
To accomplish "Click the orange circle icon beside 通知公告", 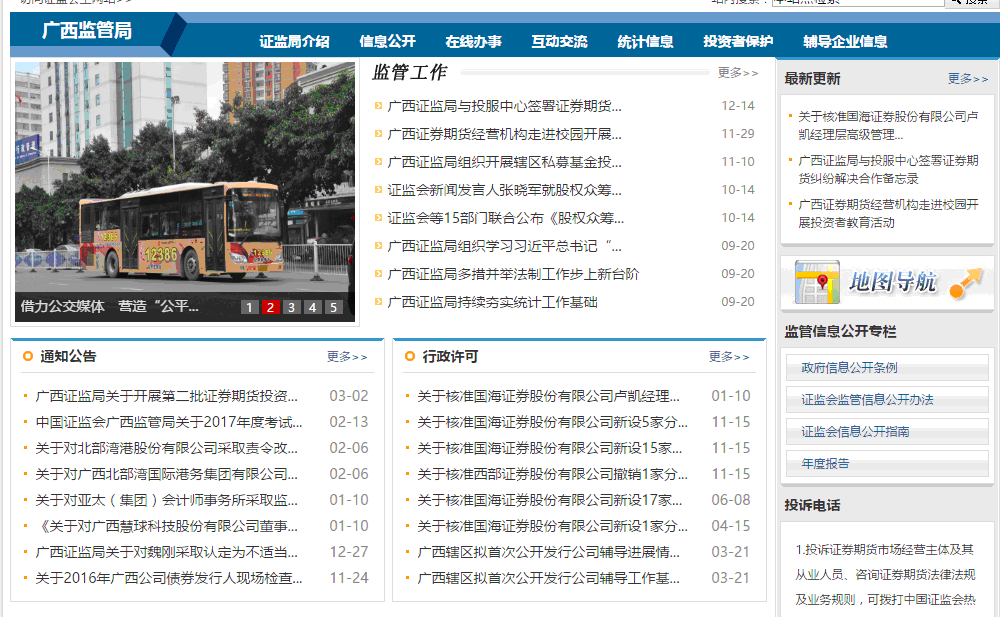I will (27, 356).
